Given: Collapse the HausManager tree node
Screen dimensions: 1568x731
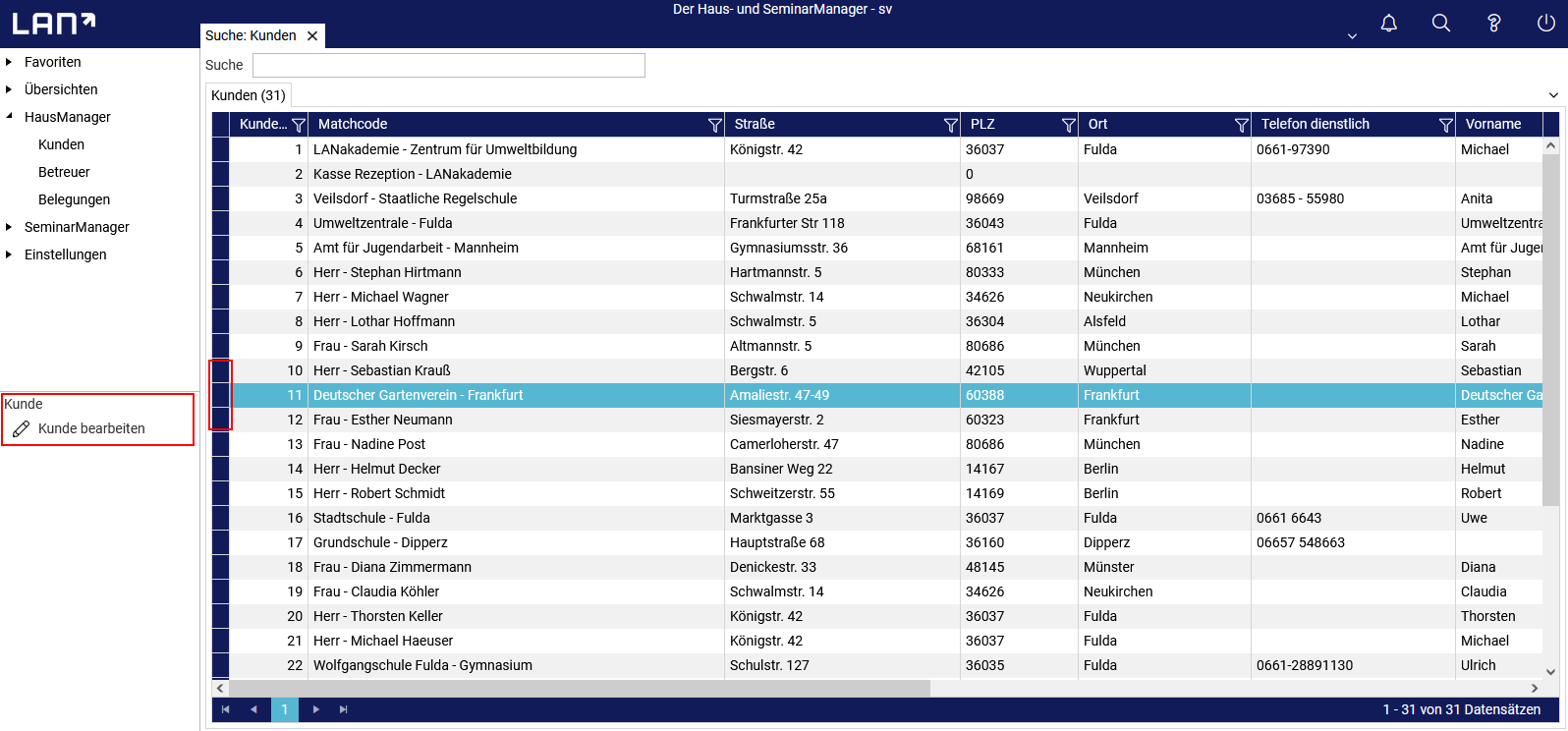Looking at the screenshot, I should click(9, 117).
